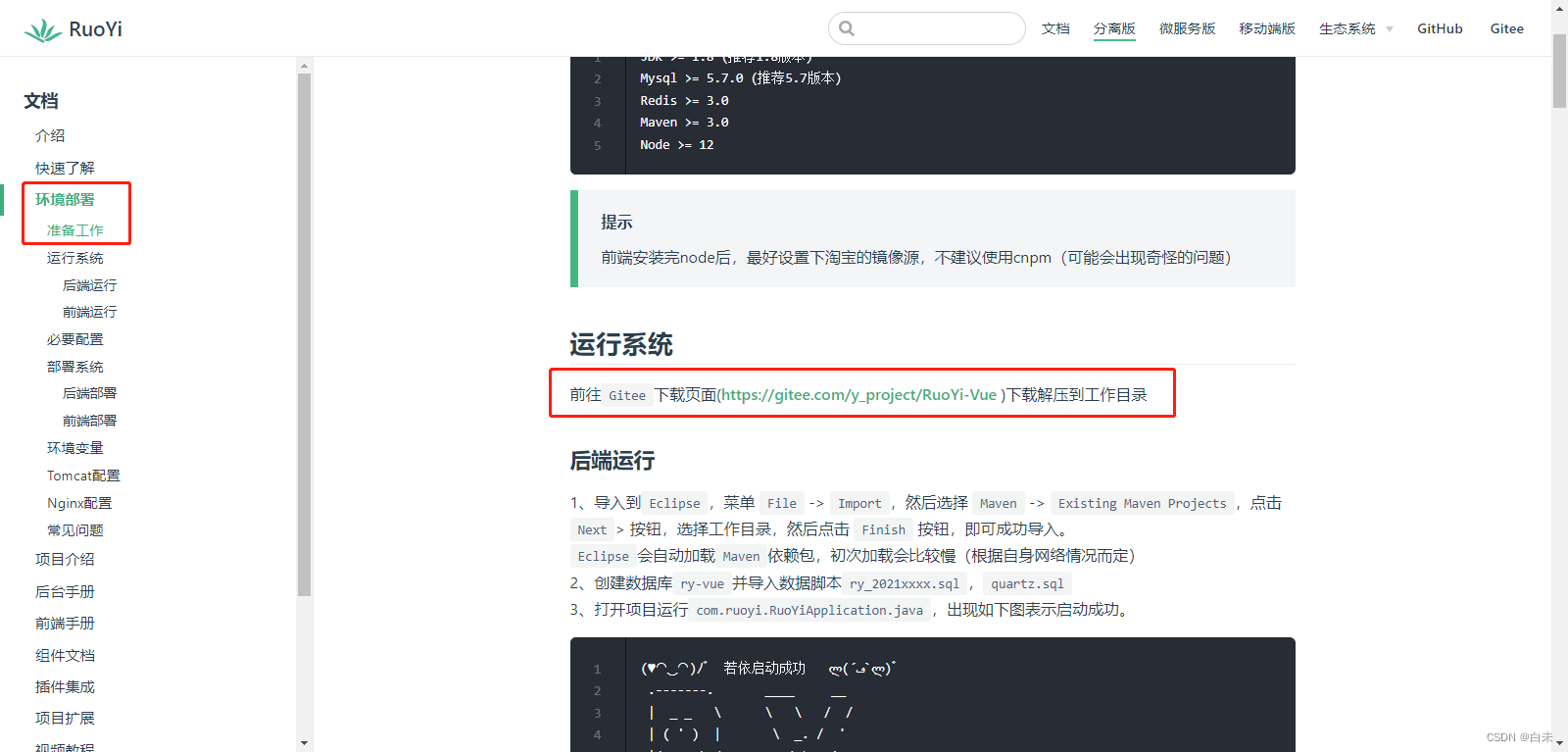The height and width of the screenshot is (752, 1568).
Task: Focus the top search input field
Action: tap(927, 28)
